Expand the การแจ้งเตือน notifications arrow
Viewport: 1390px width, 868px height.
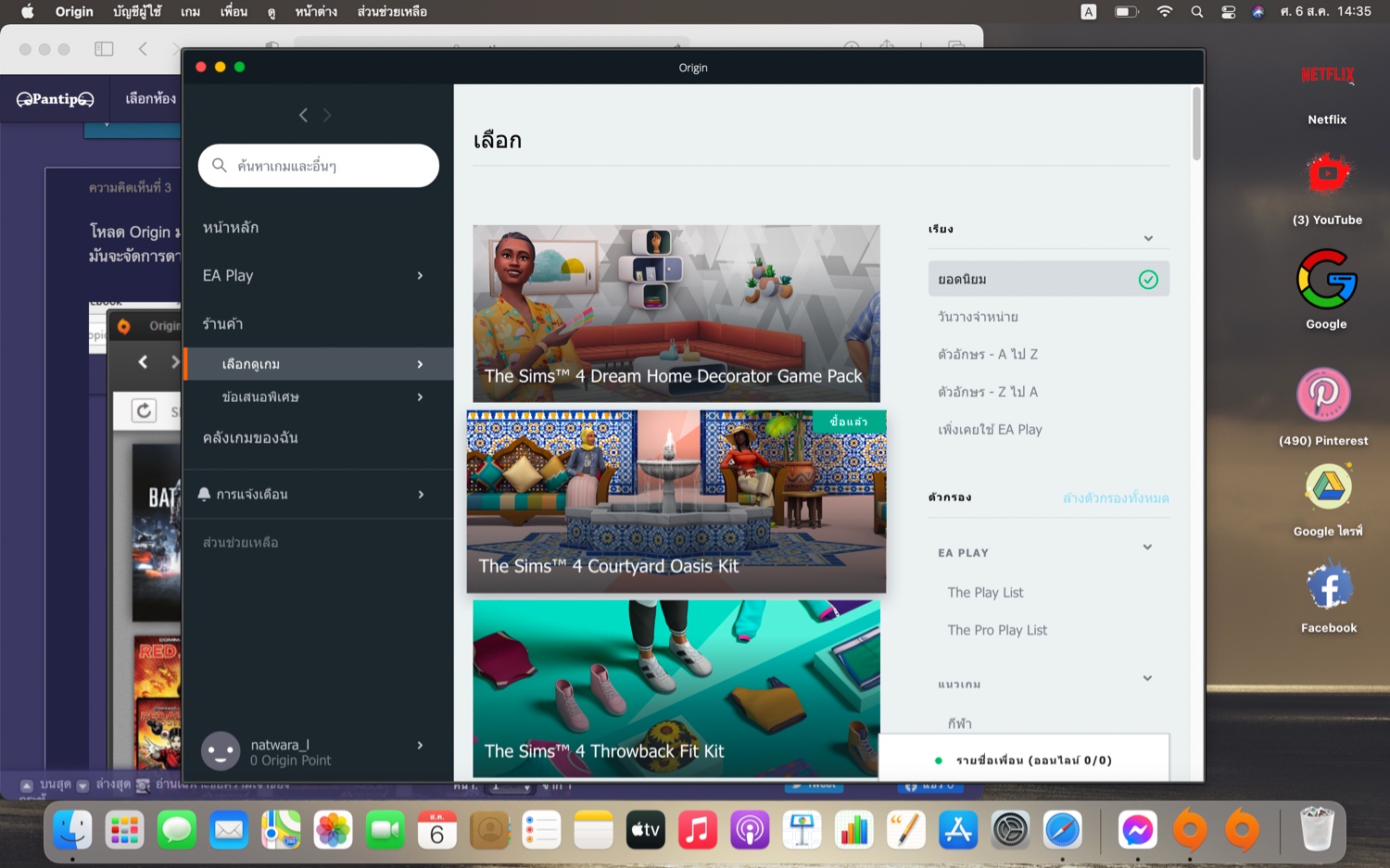pyautogui.click(x=421, y=495)
